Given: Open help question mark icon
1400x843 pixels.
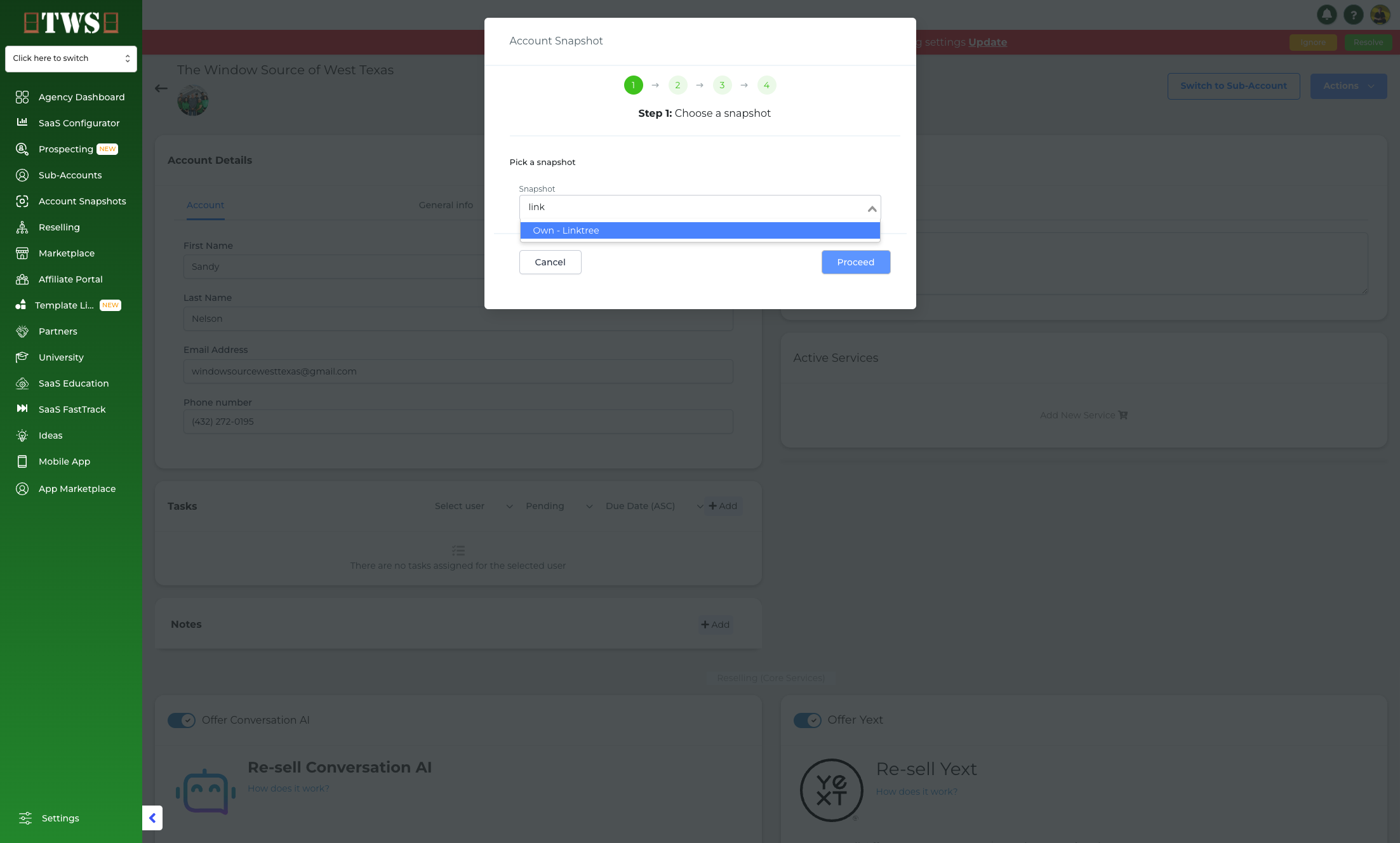Looking at the screenshot, I should click(1354, 14).
